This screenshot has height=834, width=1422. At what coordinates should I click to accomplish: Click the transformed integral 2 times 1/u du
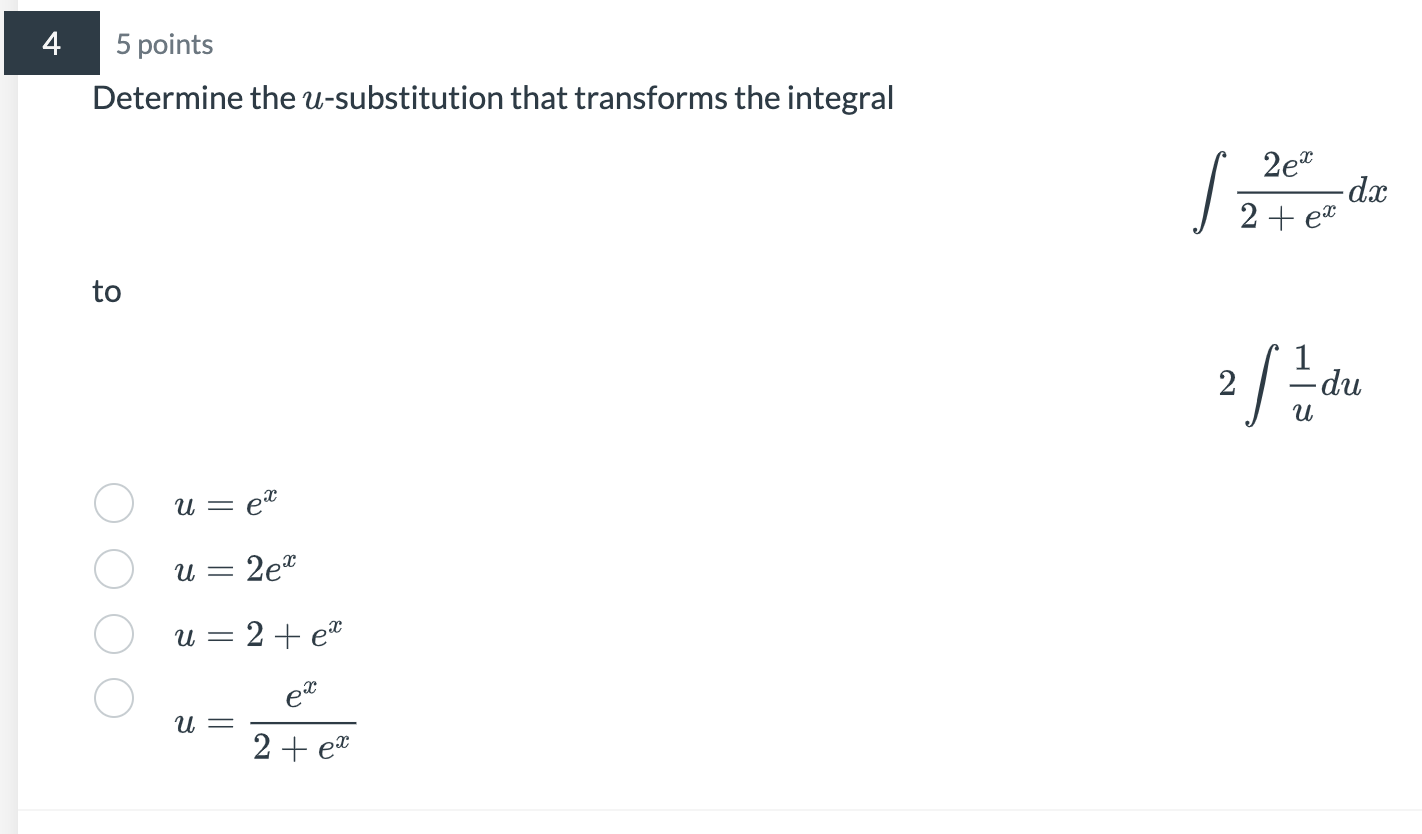click(1292, 382)
